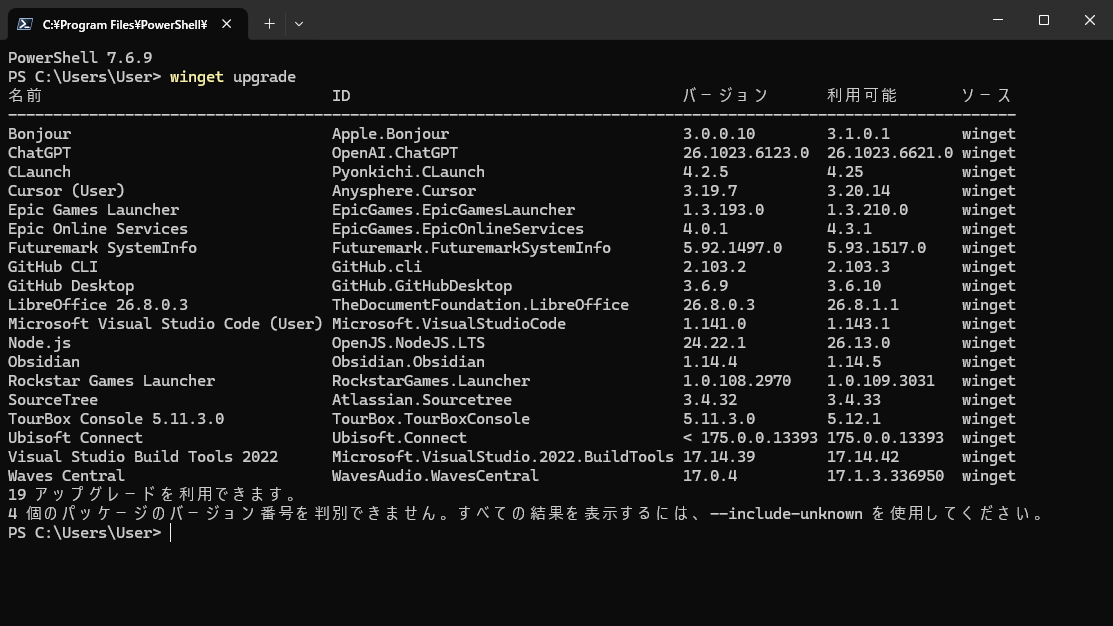The height and width of the screenshot is (626, 1113).
Task: Click the Rockstar Games Launcher name
Action: pos(111,381)
